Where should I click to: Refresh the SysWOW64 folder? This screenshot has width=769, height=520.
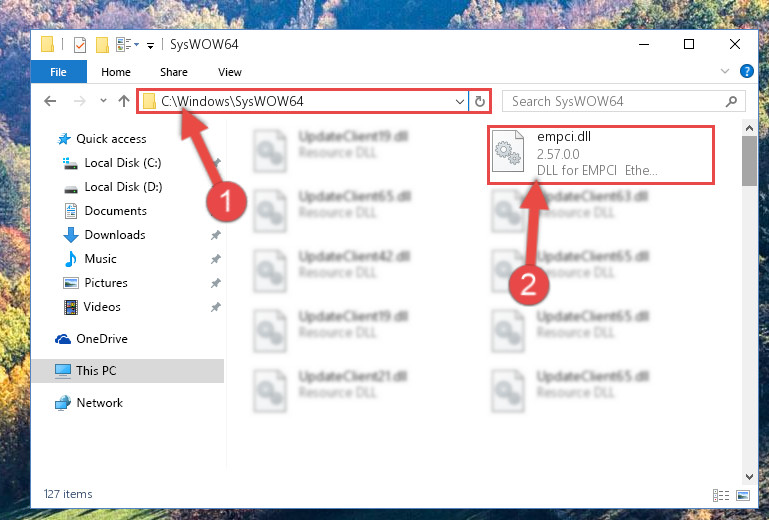coord(480,102)
